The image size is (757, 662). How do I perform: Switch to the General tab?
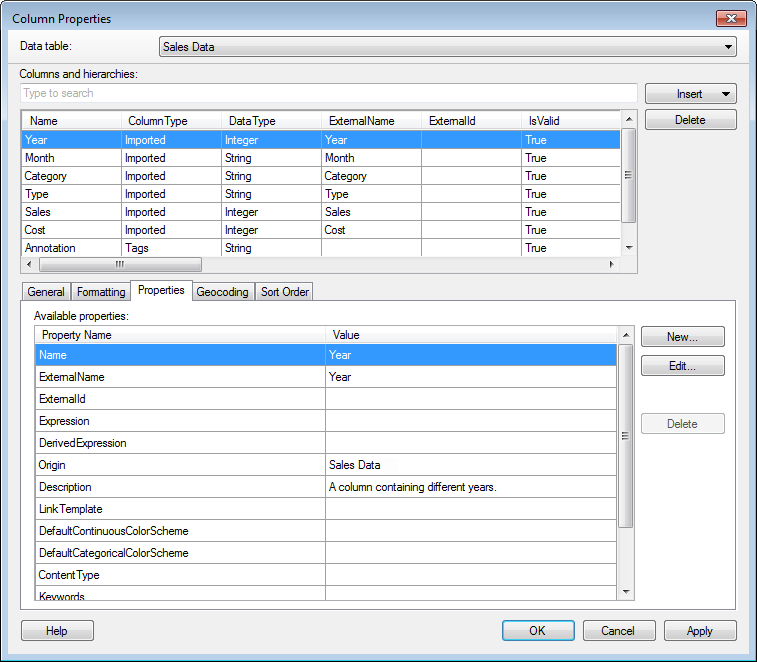click(x=46, y=292)
